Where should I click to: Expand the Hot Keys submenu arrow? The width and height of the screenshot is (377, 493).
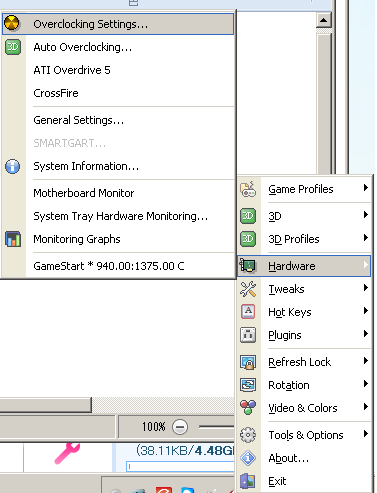pyautogui.click(x=366, y=311)
